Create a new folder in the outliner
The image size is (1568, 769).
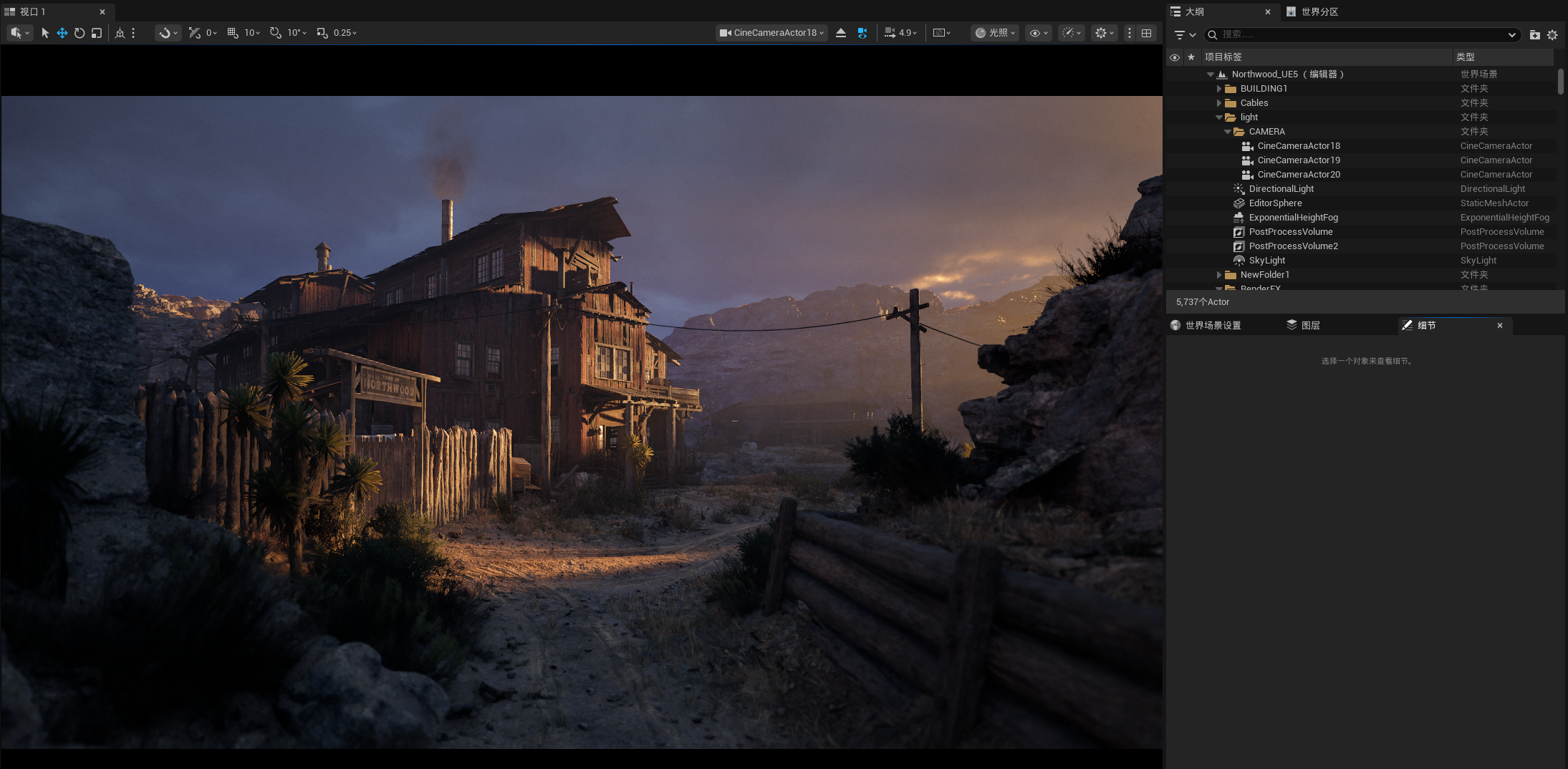point(1534,34)
